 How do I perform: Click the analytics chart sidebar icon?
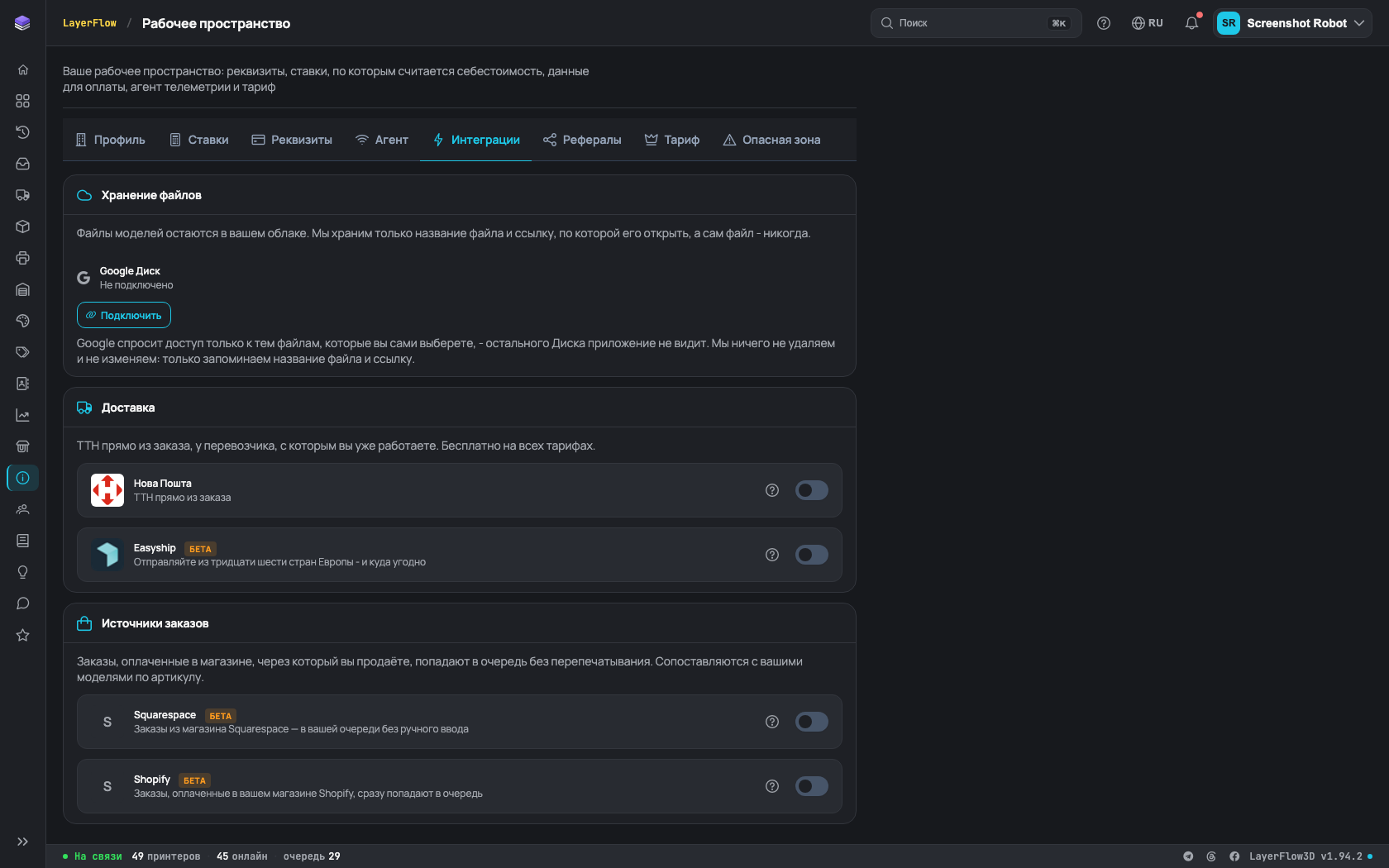coord(23,415)
